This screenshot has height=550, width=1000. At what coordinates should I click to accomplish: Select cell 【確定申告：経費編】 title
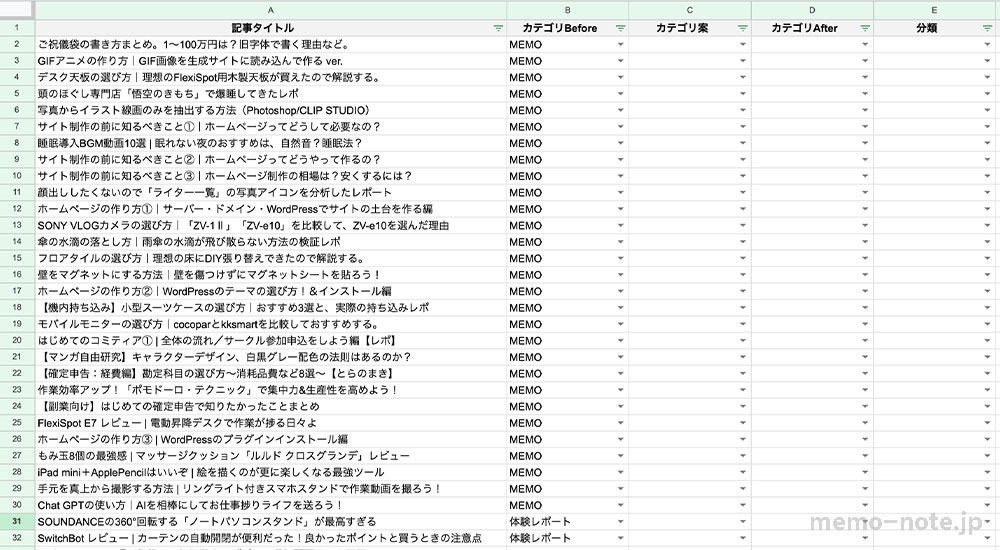click(x=271, y=374)
